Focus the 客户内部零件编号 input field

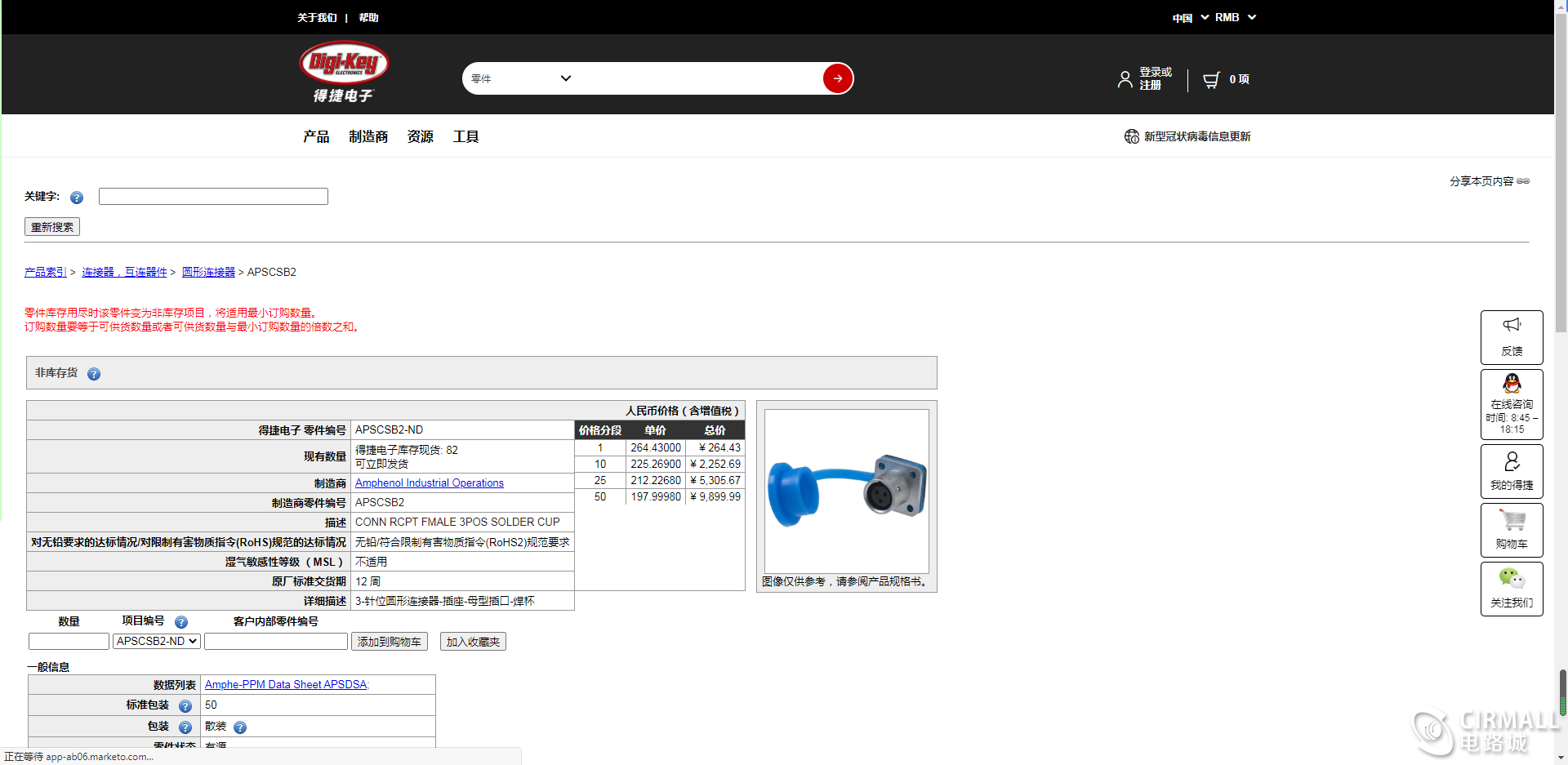(x=276, y=642)
